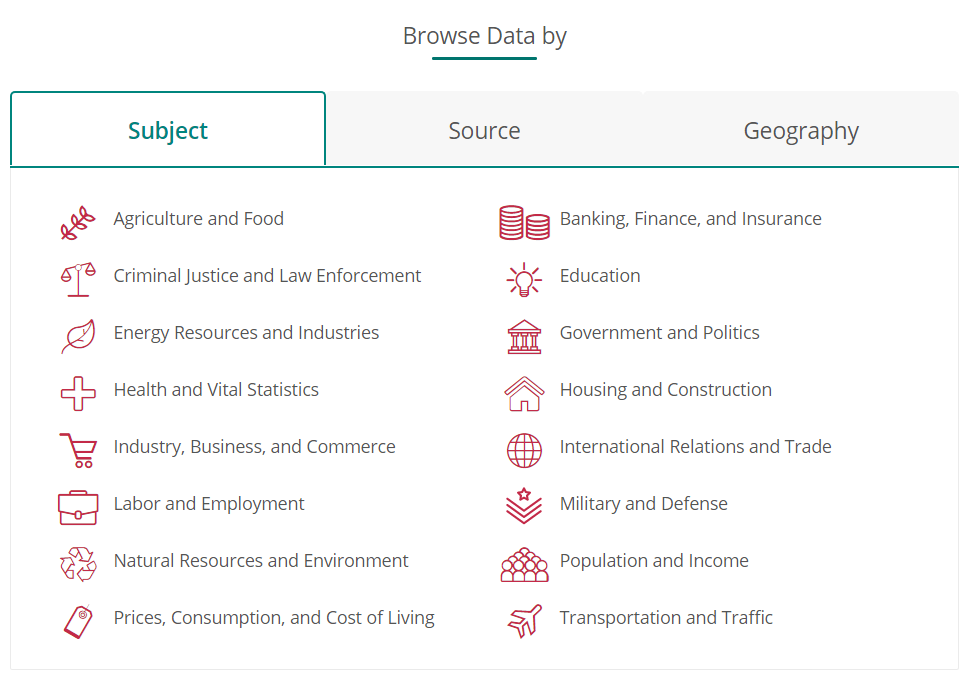This screenshot has height=679, width=977.
Task: Click the scales icon for Criminal Justice
Action: tap(78, 279)
